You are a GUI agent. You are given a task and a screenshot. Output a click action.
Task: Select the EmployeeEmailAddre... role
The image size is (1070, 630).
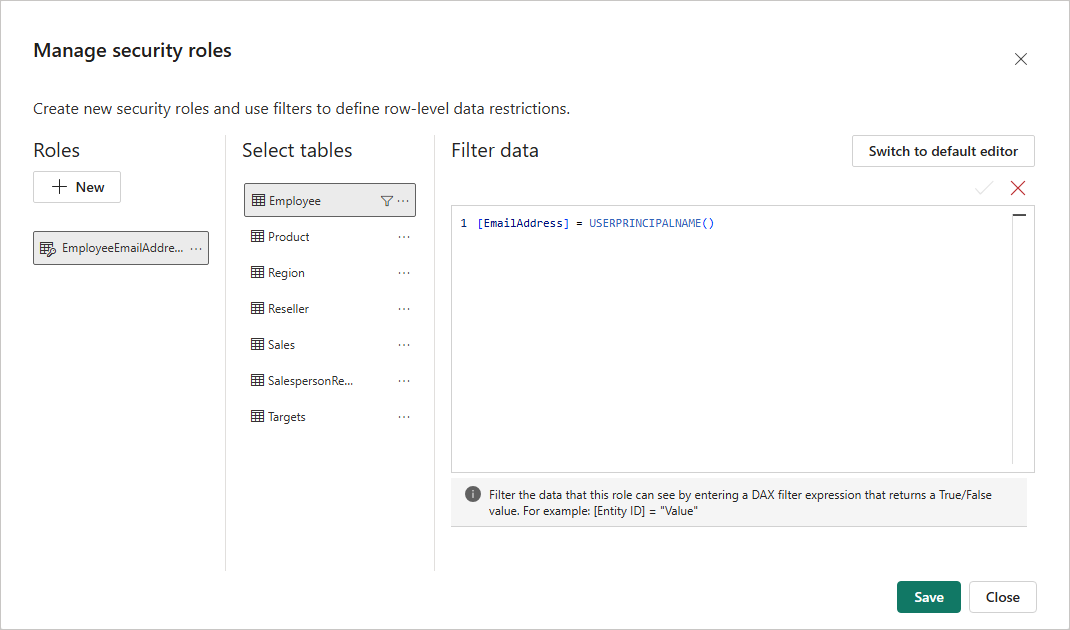(121, 248)
